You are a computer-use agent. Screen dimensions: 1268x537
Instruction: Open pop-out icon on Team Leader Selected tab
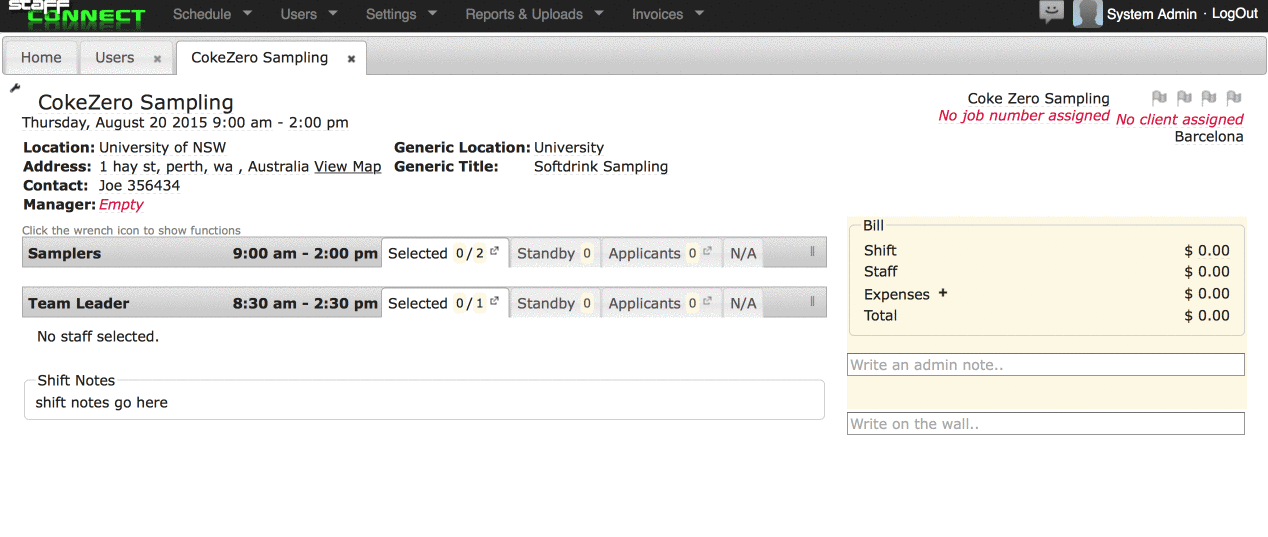click(494, 302)
